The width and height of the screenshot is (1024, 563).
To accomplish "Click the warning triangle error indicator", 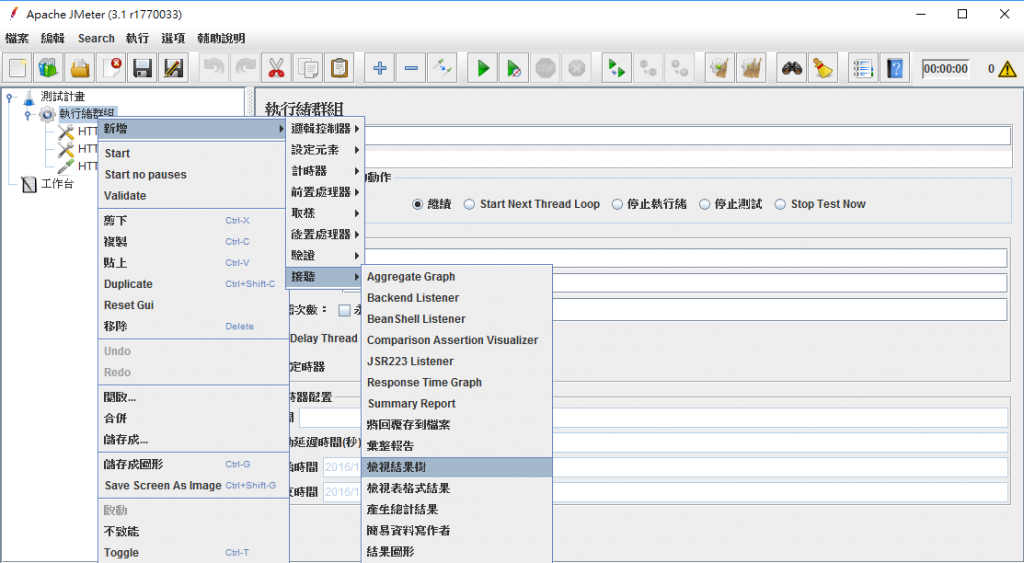I will click(1007, 69).
